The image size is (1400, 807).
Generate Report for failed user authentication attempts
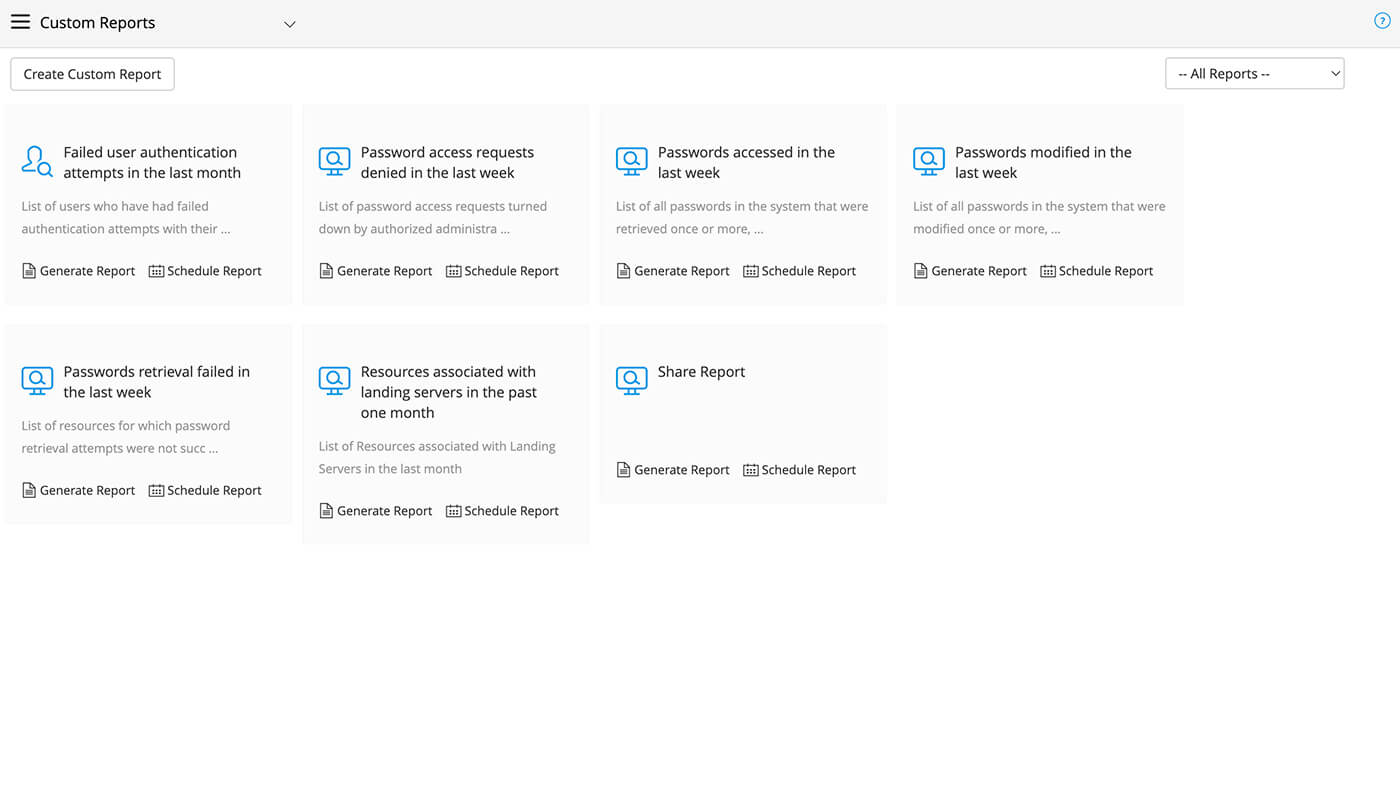pos(79,271)
